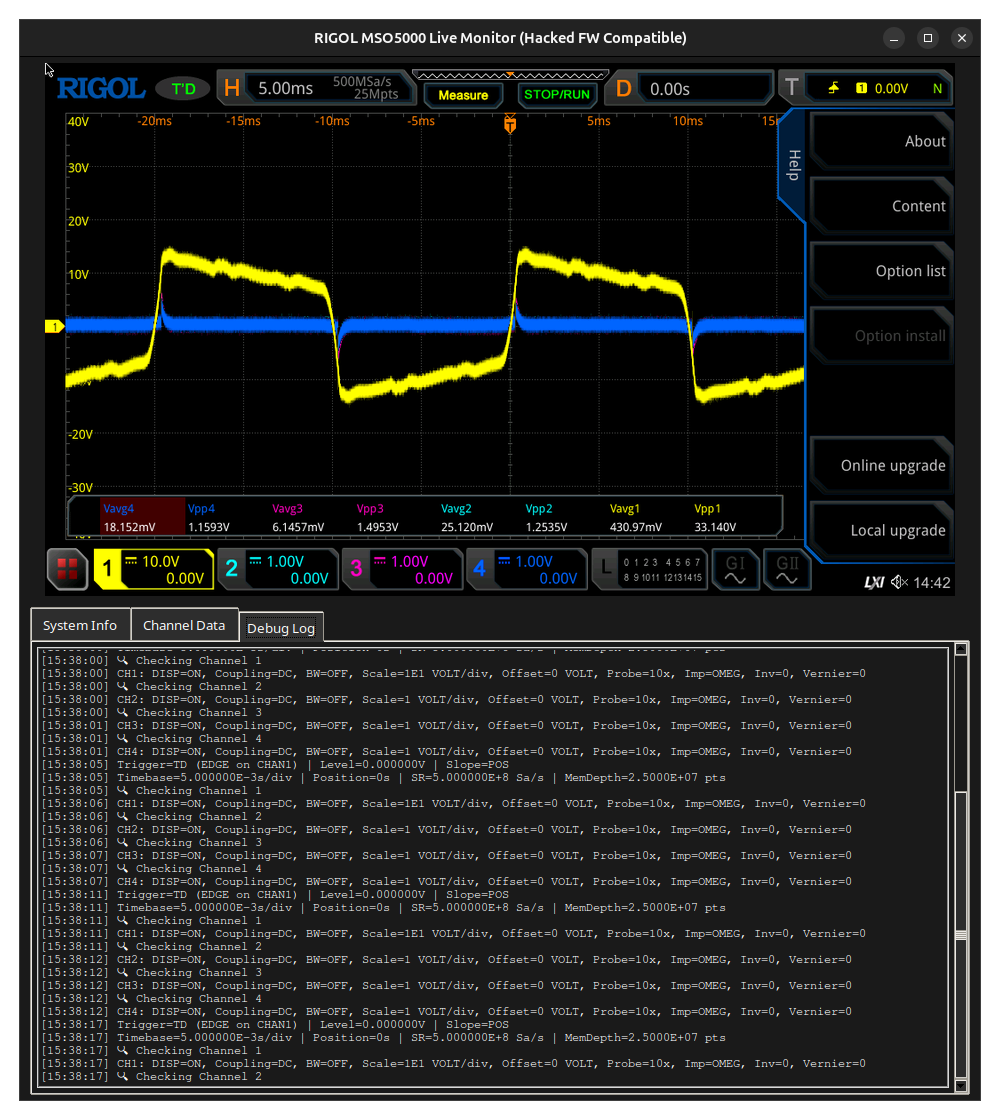Toggle channel 4 blue label
The width and height of the screenshot is (1000, 1120).
click(x=526, y=569)
